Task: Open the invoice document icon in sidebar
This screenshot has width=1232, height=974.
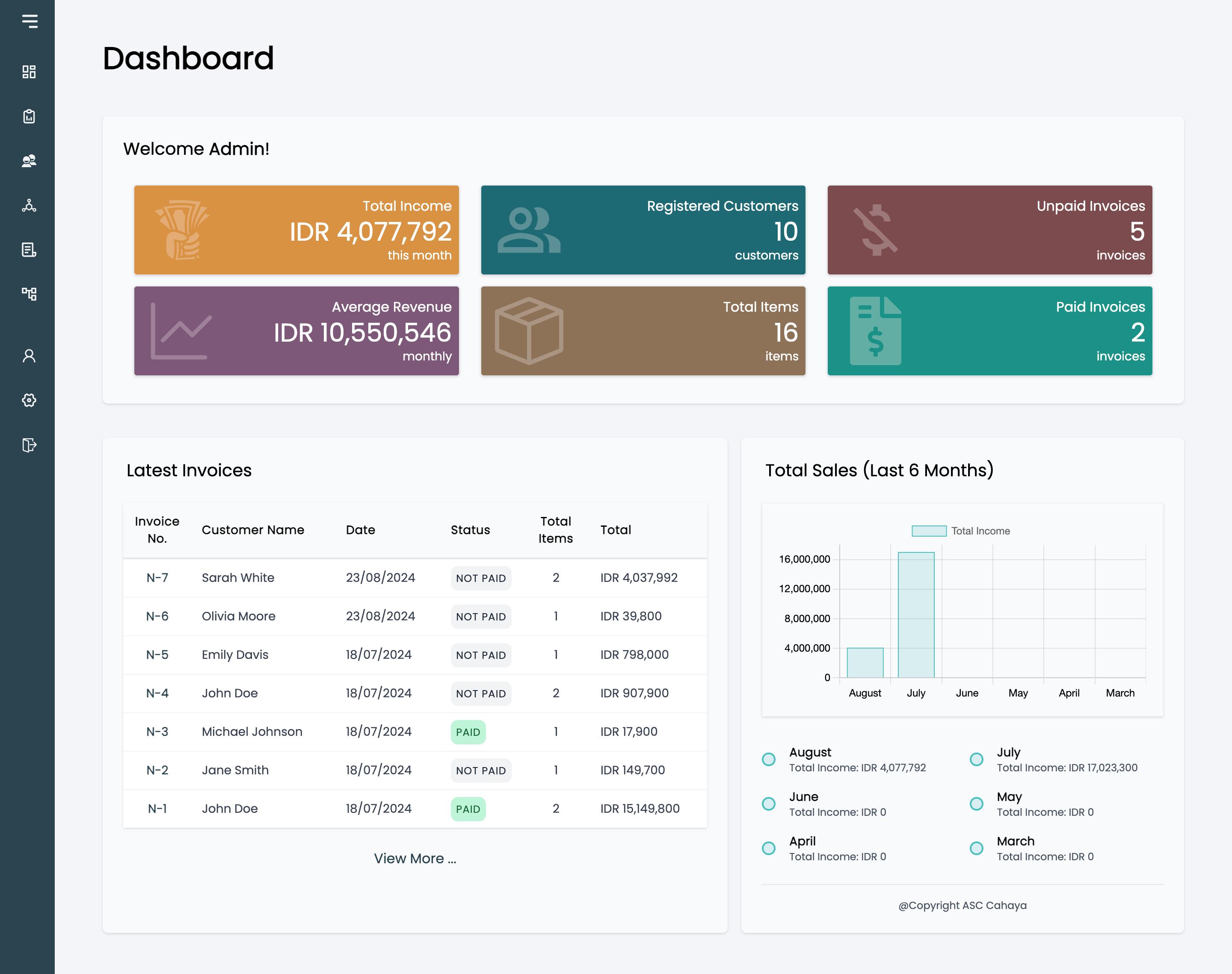Action: tap(29, 250)
